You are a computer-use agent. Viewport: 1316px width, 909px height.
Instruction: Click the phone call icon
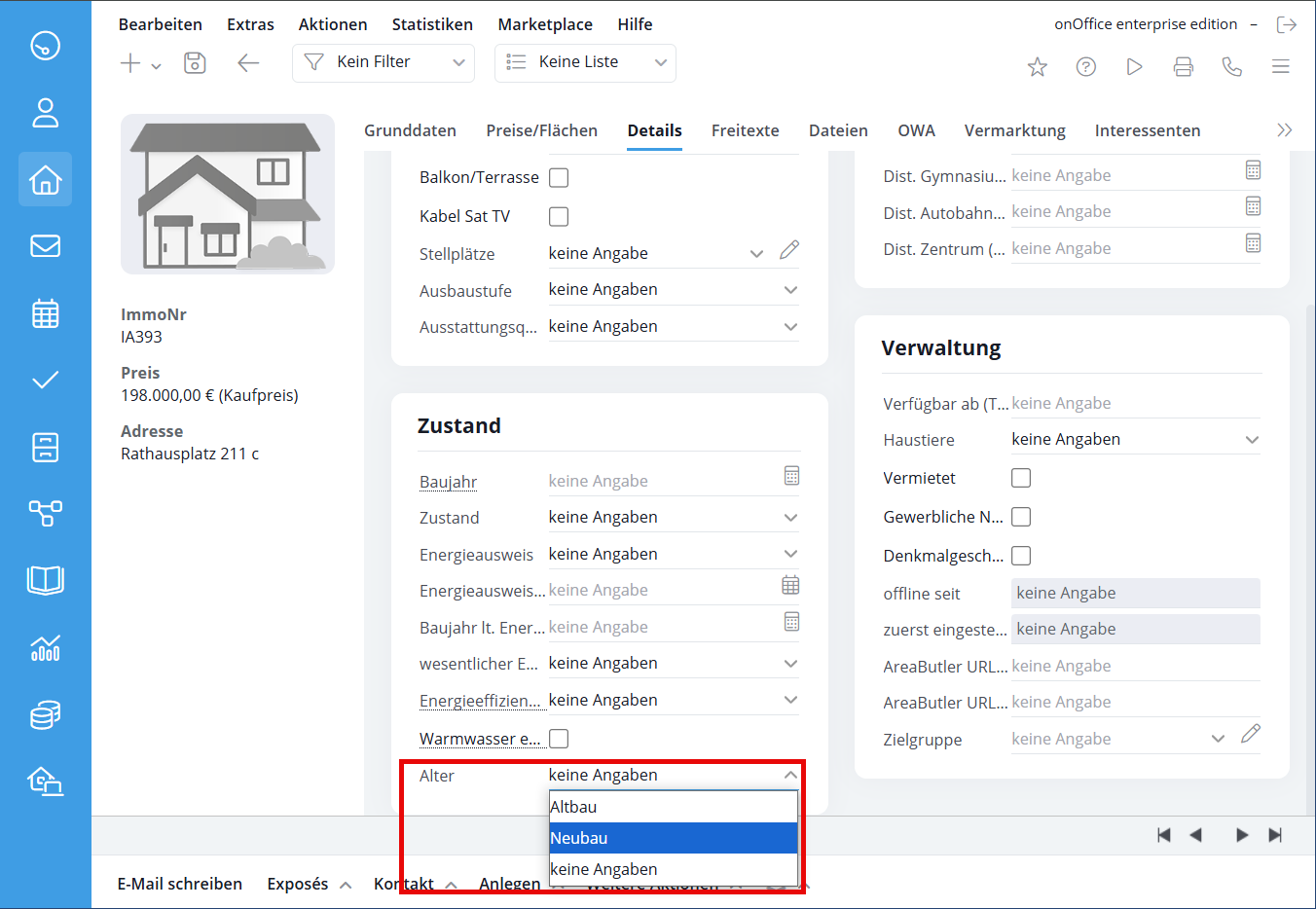[x=1232, y=67]
